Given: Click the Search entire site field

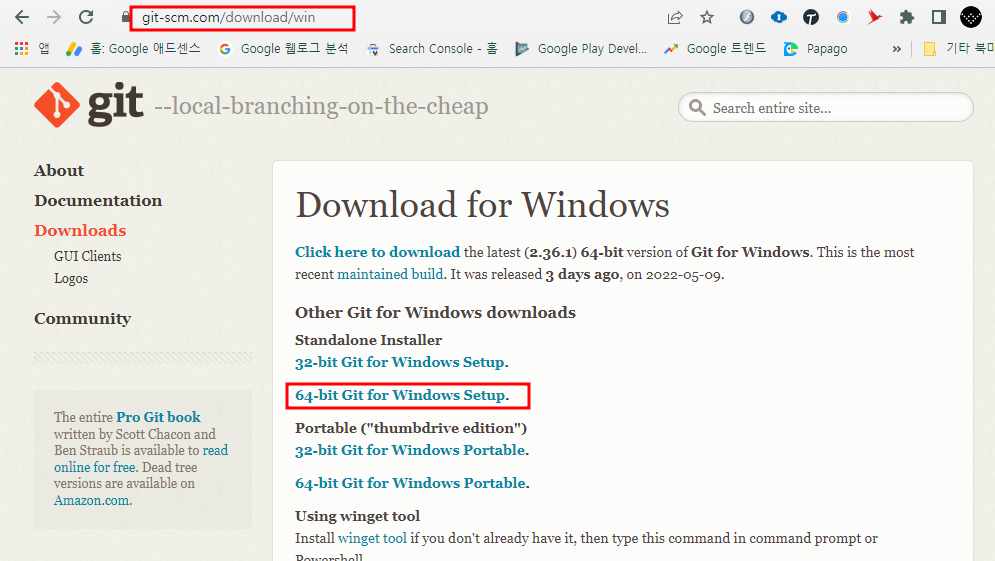Looking at the screenshot, I should click(826, 108).
